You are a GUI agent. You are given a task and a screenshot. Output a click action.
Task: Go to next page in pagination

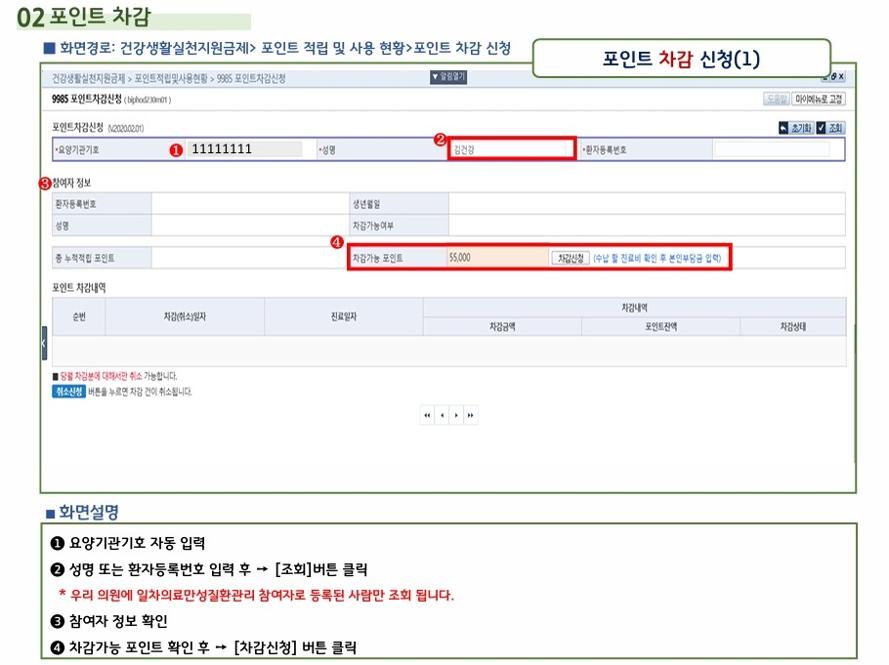(456, 415)
